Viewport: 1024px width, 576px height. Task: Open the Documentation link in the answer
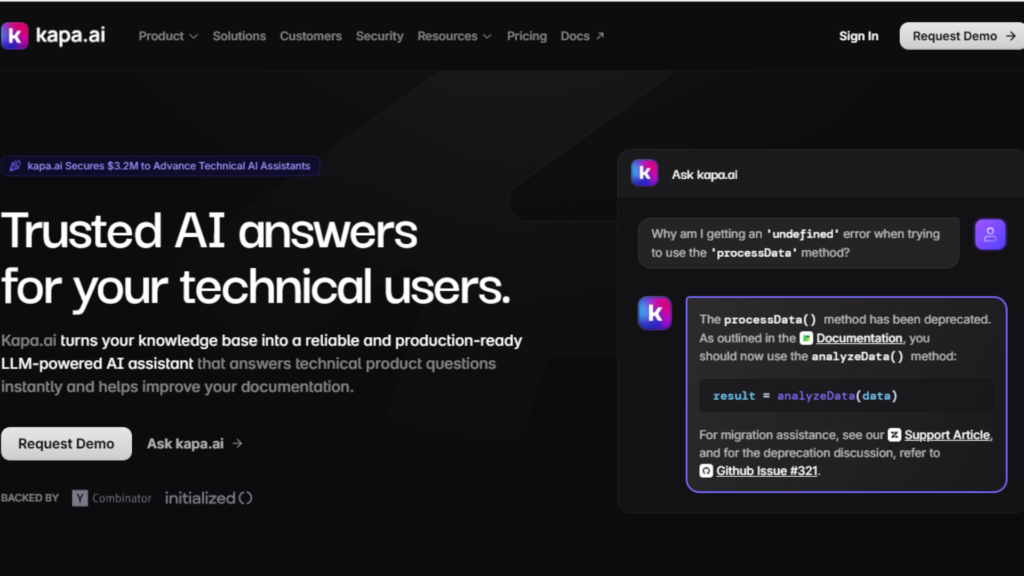tap(859, 338)
